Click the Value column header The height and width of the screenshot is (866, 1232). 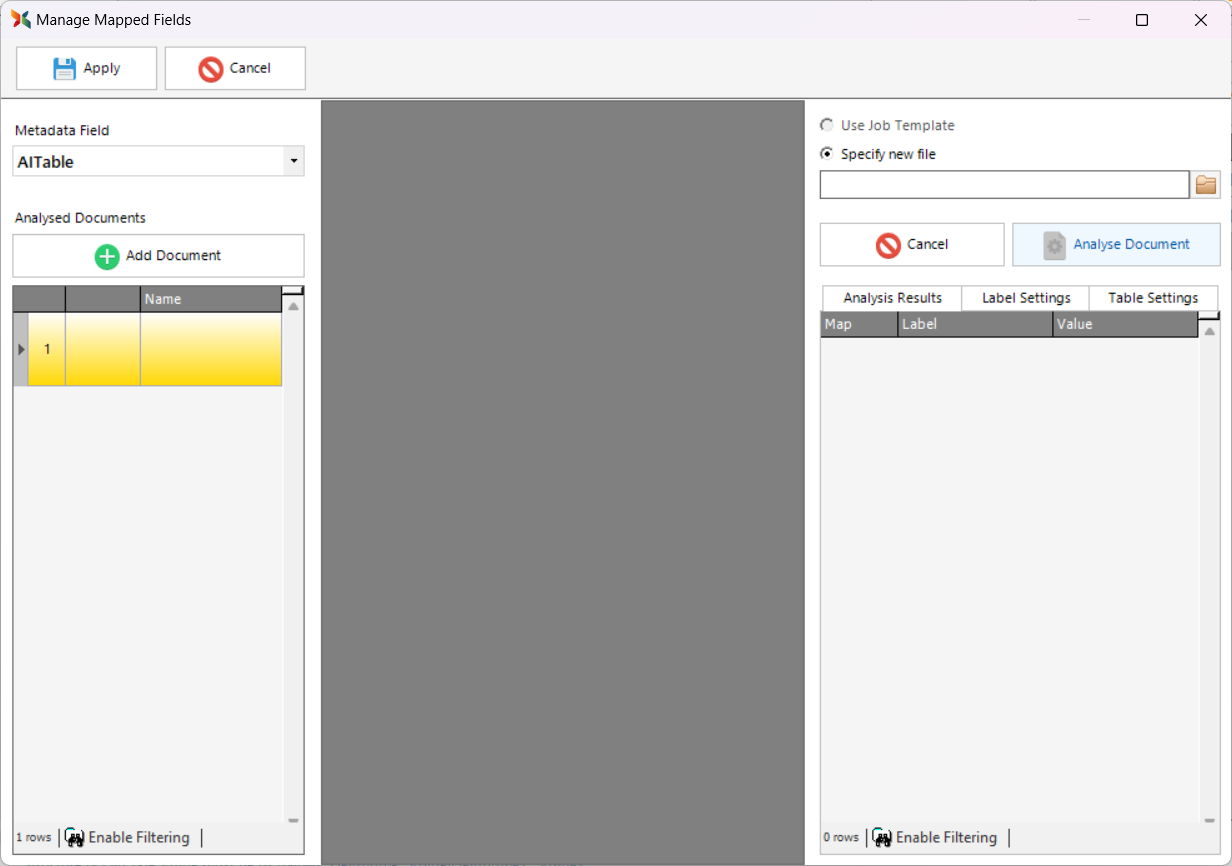pyautogui.click(x=1124, y=325)
